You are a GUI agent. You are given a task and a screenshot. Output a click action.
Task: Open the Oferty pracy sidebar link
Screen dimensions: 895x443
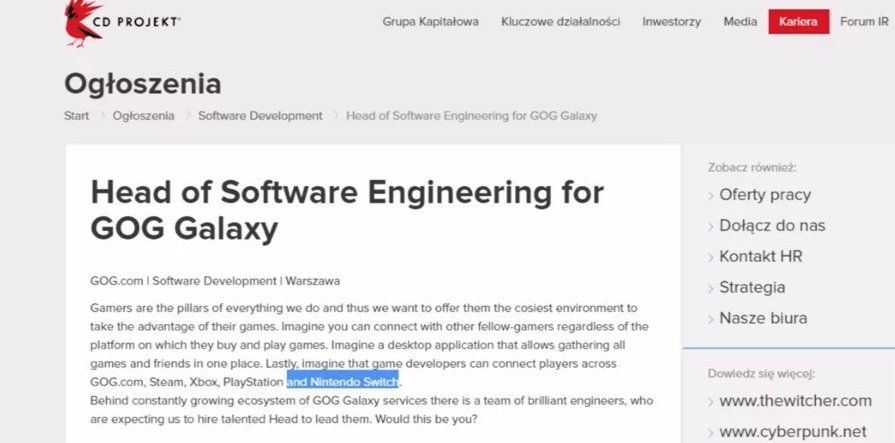pos(765,195)
